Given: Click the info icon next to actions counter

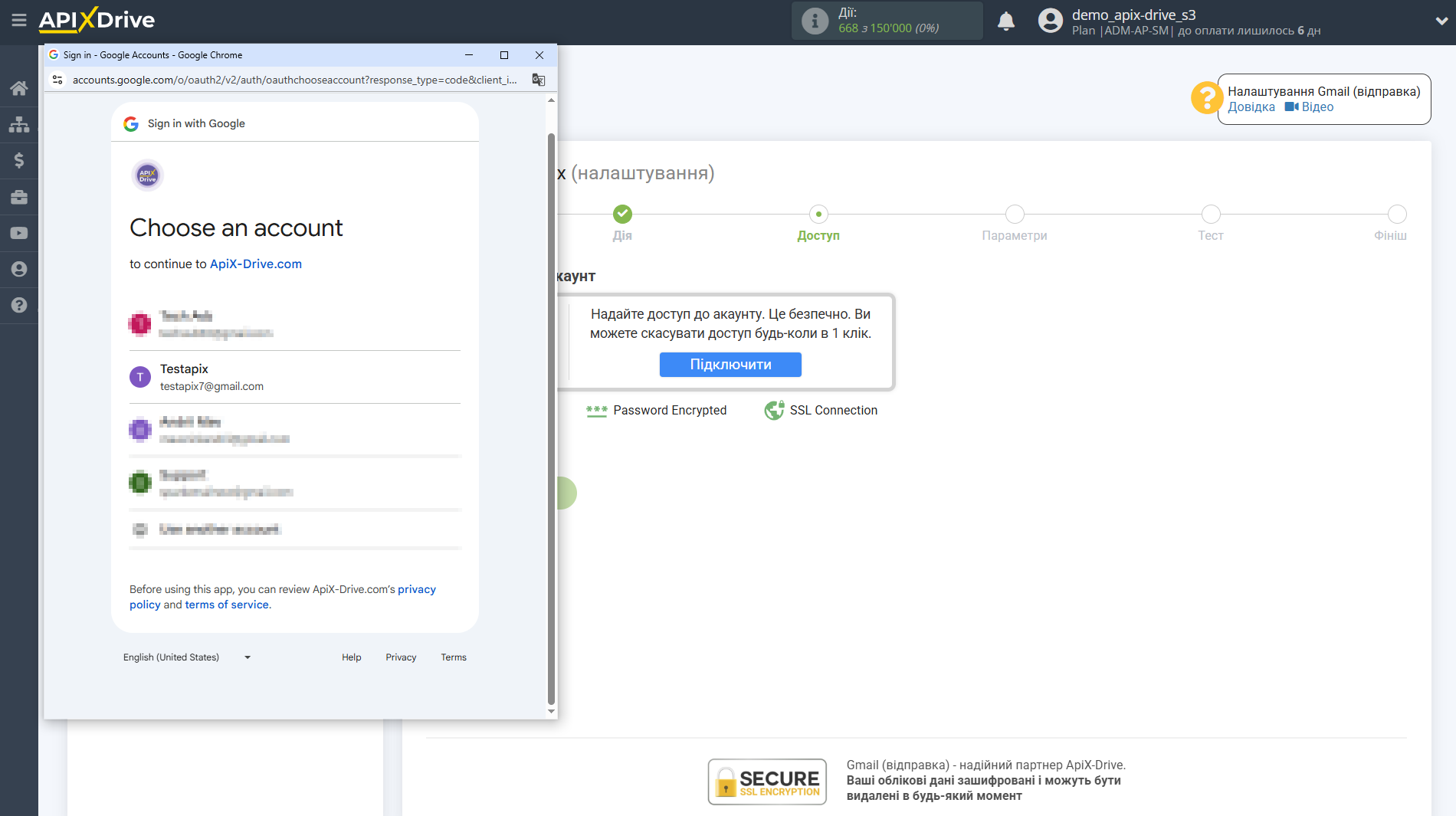Looking at the screenshot, I should [x=815, y=21].
